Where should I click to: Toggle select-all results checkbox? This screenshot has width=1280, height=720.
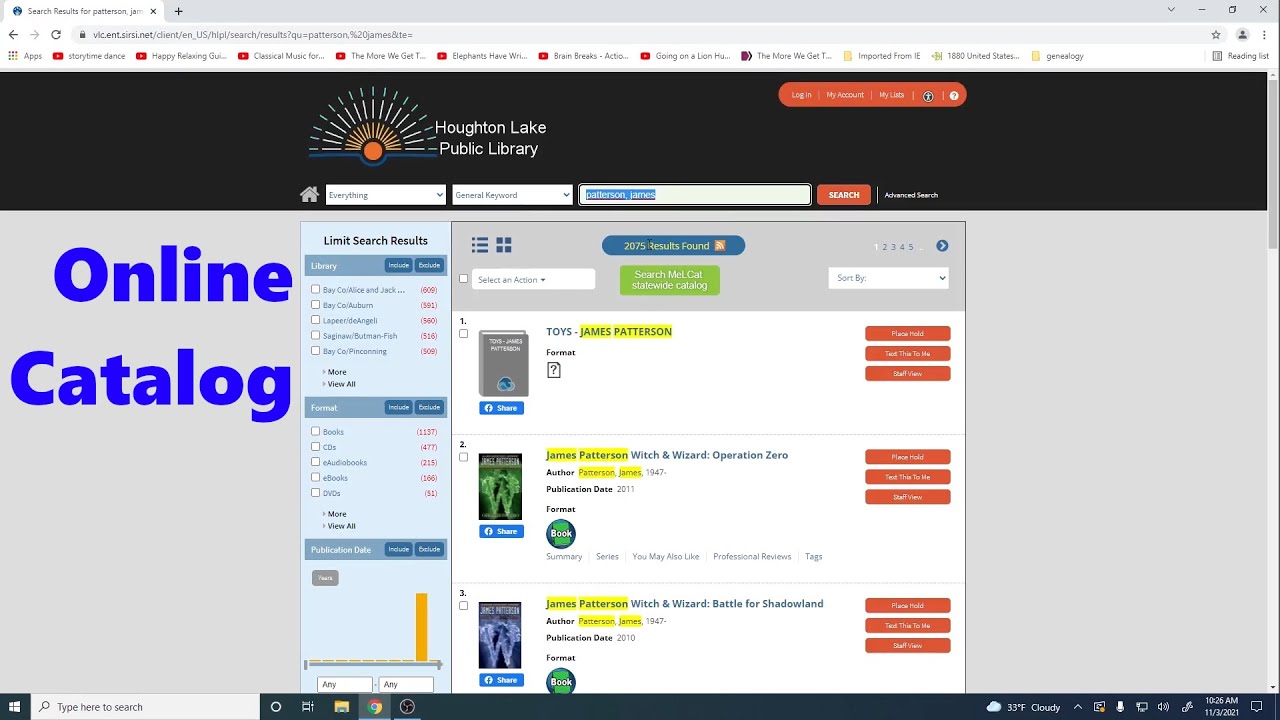[463, 279]
